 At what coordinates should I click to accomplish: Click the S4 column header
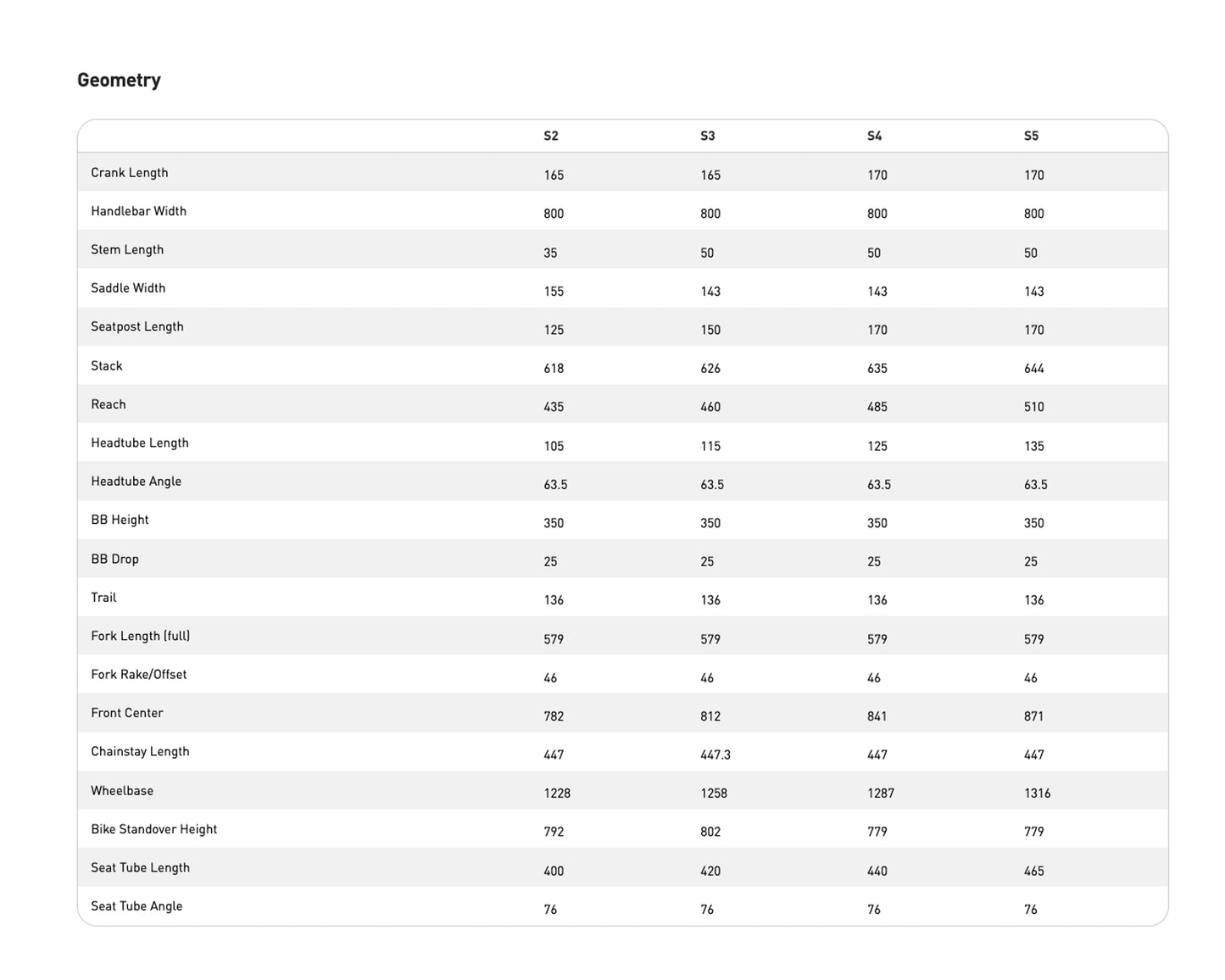point(874,136)
